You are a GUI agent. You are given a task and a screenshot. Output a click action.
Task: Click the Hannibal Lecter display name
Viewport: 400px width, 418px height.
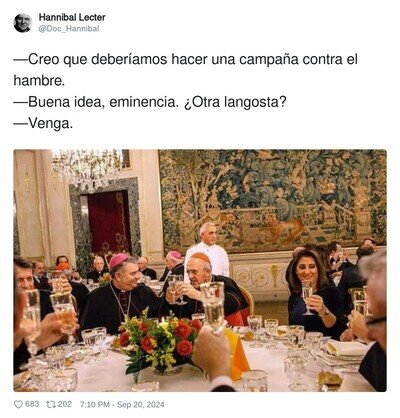click(x=72, y=17)
